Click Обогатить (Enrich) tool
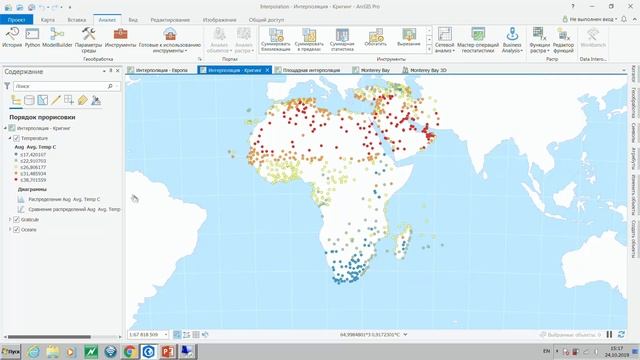 (376, 38)
